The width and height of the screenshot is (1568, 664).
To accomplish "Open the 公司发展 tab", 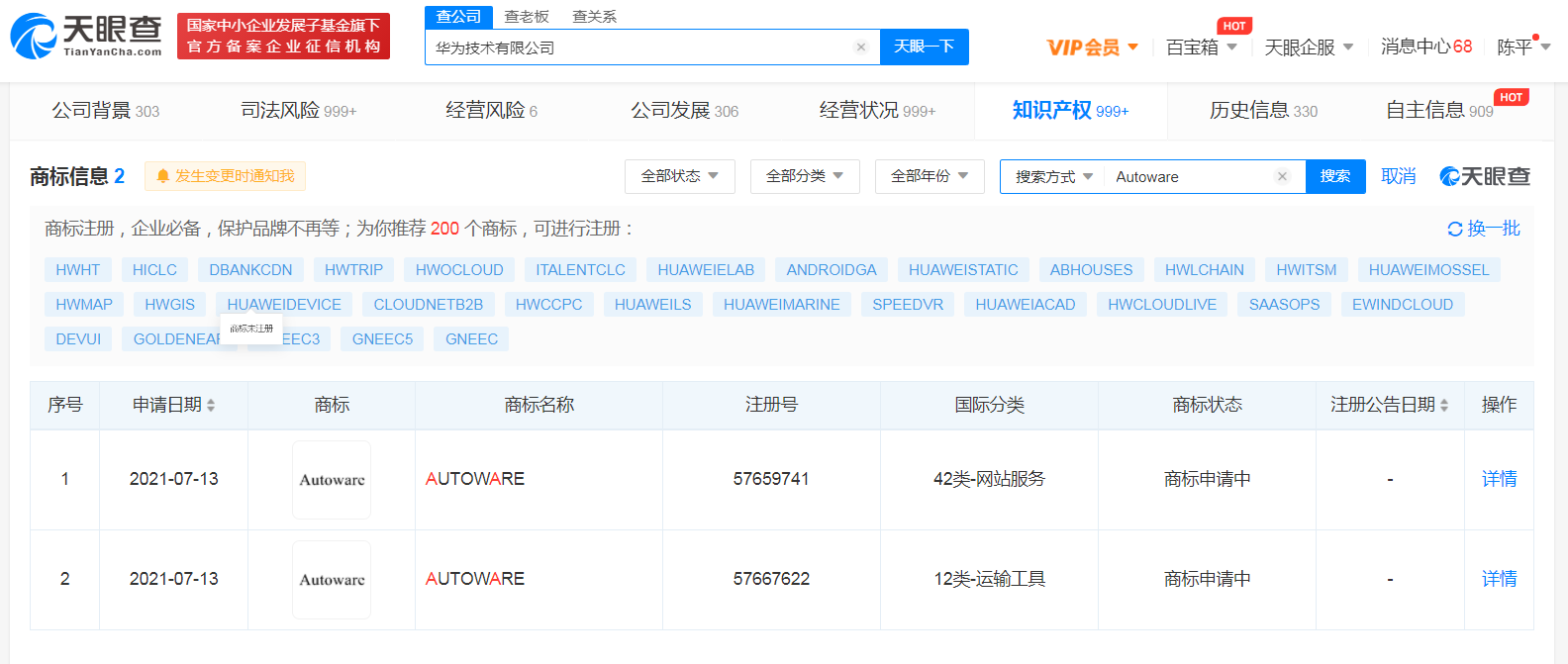I will 685,111.
